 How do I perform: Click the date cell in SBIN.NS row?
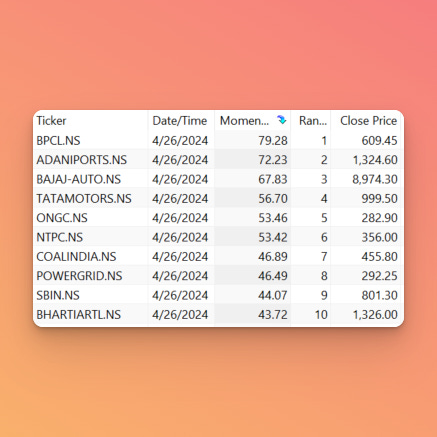coord(180,295)
